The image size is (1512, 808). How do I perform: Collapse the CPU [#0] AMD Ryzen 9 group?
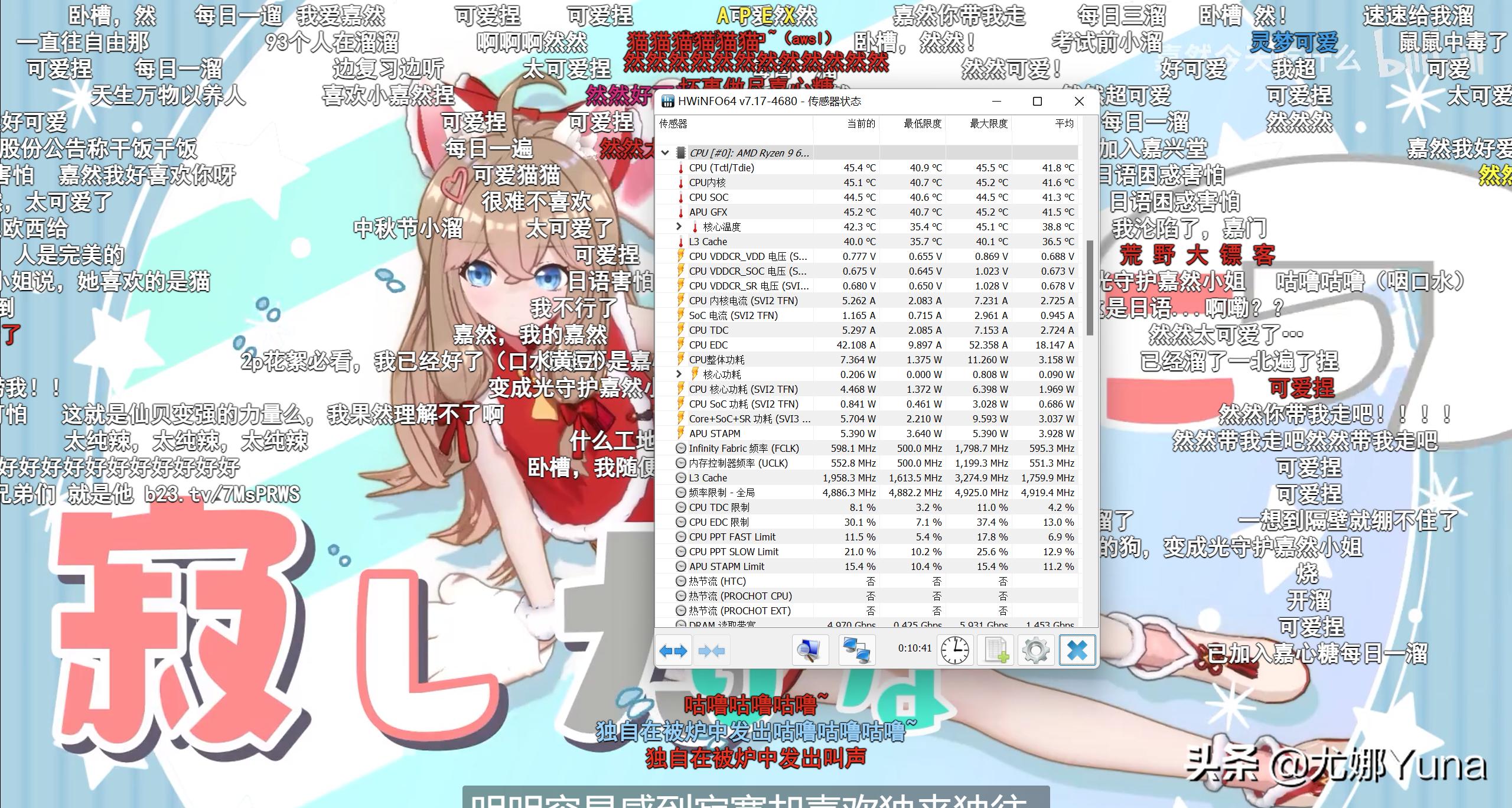click(665, 152)
